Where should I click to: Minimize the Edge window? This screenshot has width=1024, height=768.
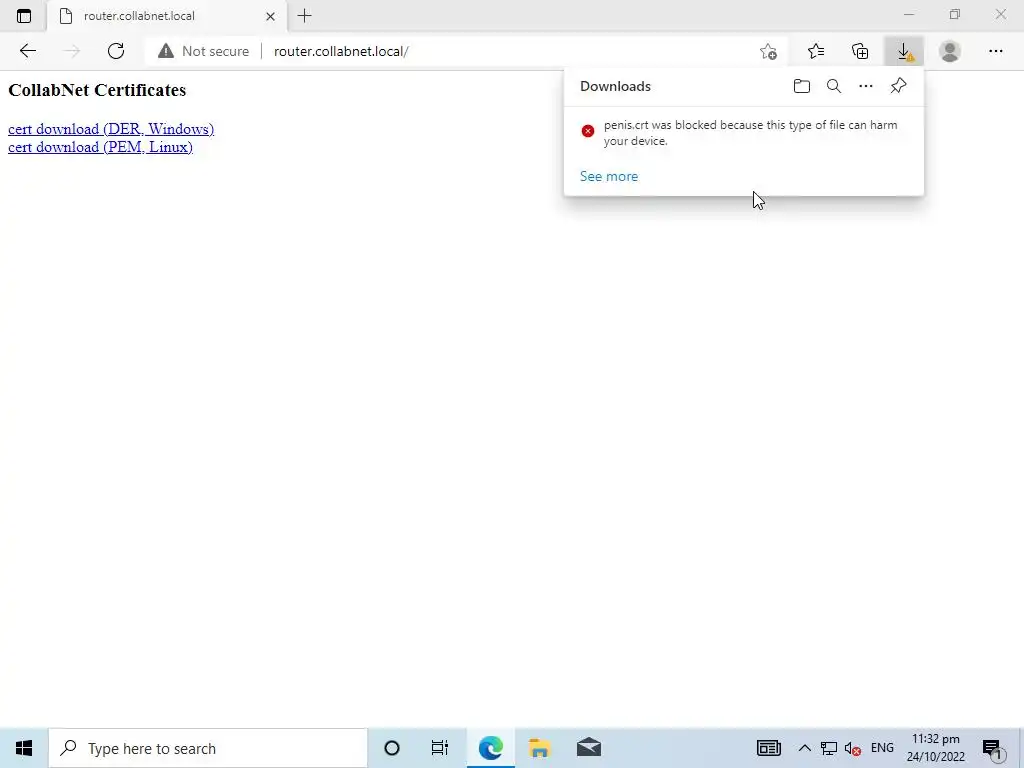pos(909,14)
